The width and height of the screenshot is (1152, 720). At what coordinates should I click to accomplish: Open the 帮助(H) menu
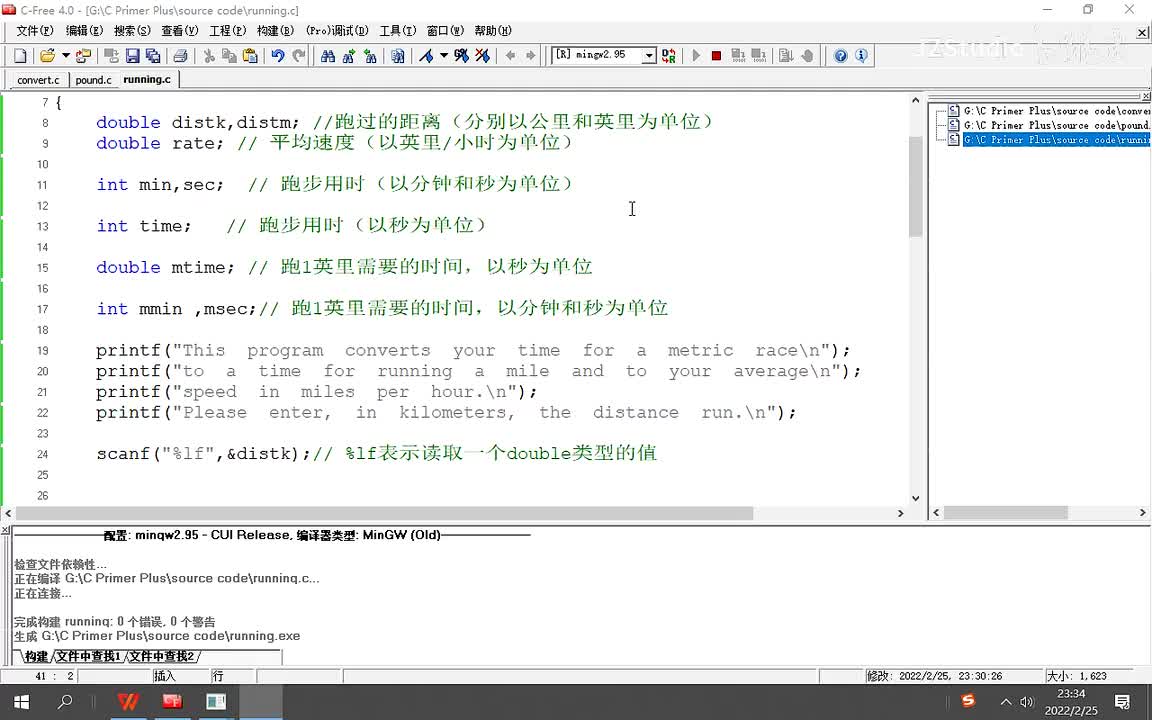(x=493, y=31)
